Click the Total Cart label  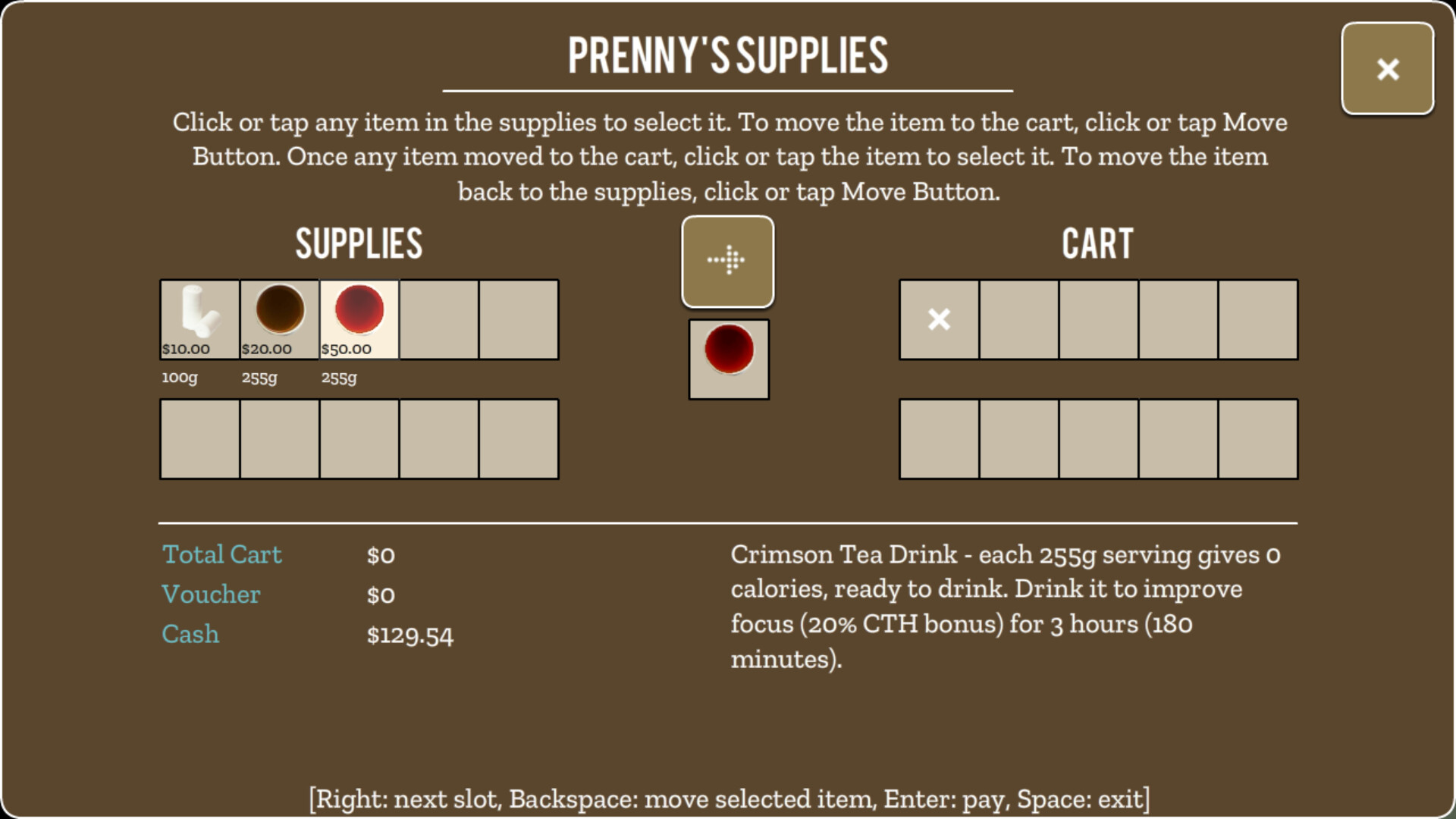(x=222, y=554)
